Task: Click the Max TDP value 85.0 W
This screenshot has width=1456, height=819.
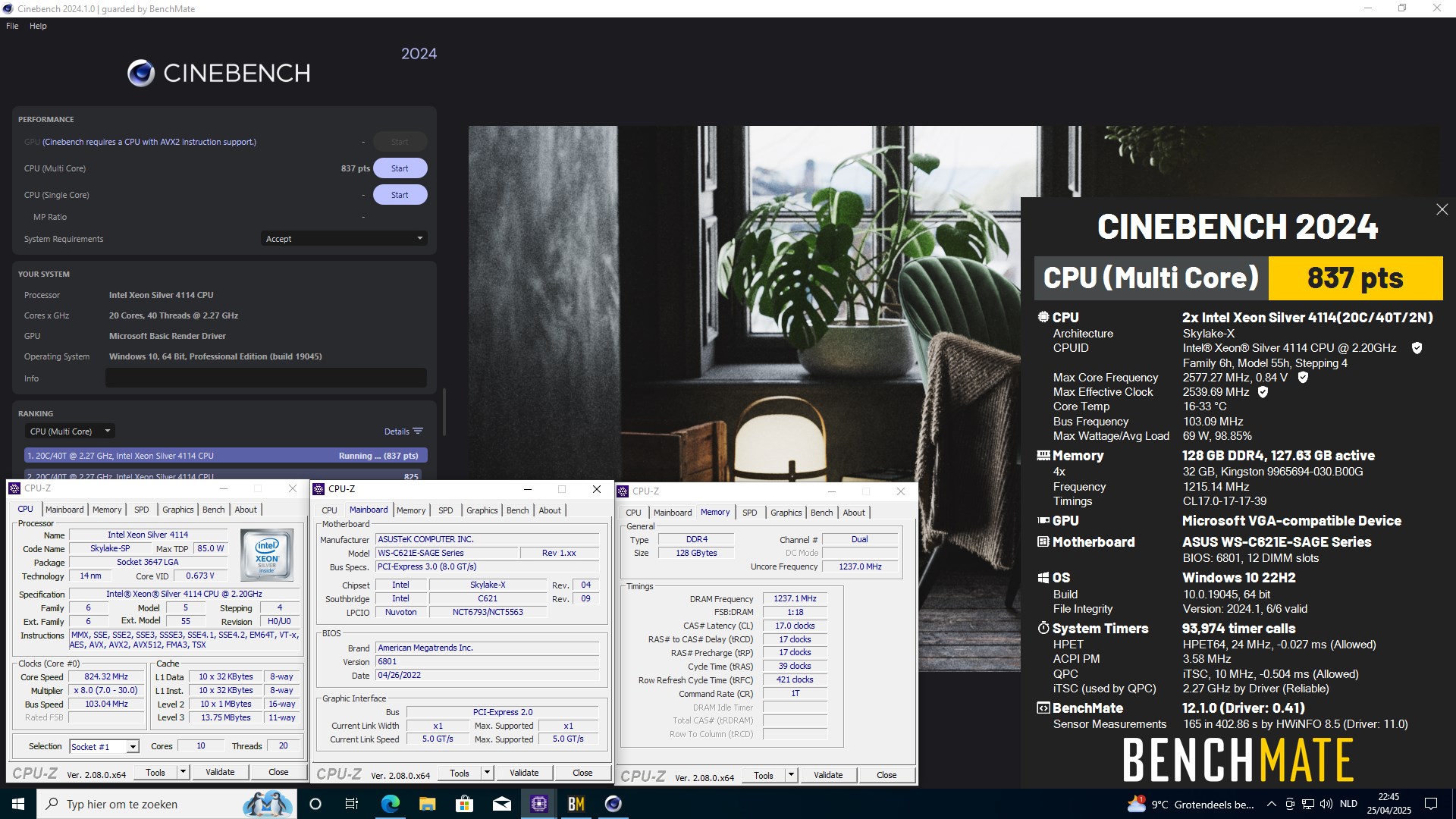Action: point(210,549)
